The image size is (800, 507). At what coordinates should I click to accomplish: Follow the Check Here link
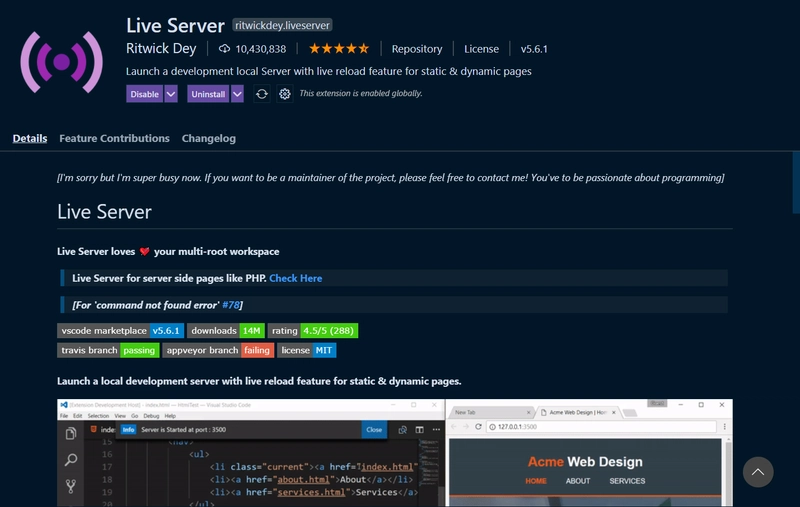[x=295, y=278]
